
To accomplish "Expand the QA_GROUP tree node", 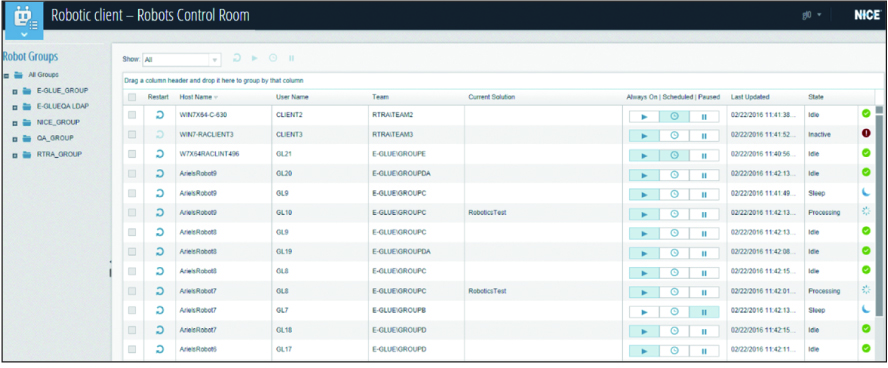I will [x=15, y=138].
